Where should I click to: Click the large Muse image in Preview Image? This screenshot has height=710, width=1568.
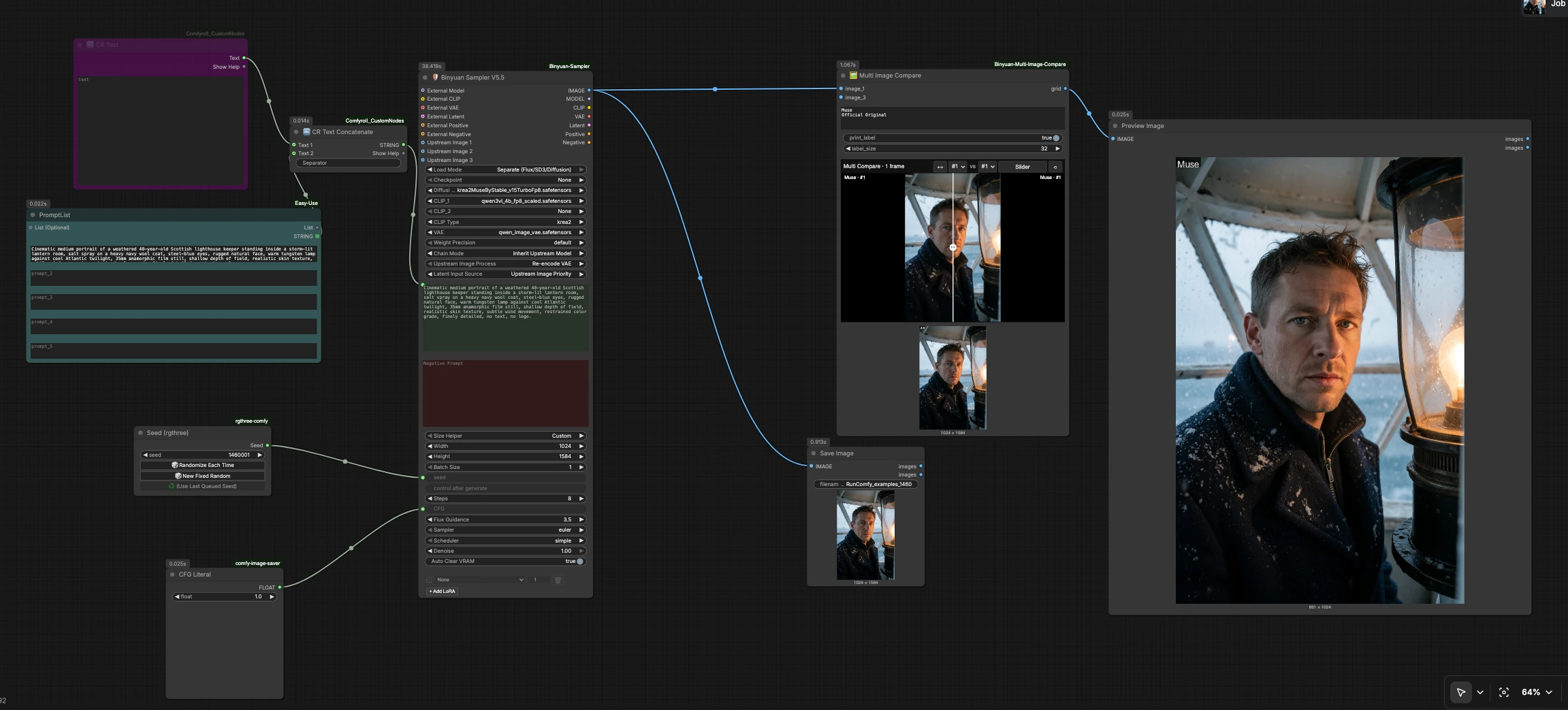[1319, 381]
